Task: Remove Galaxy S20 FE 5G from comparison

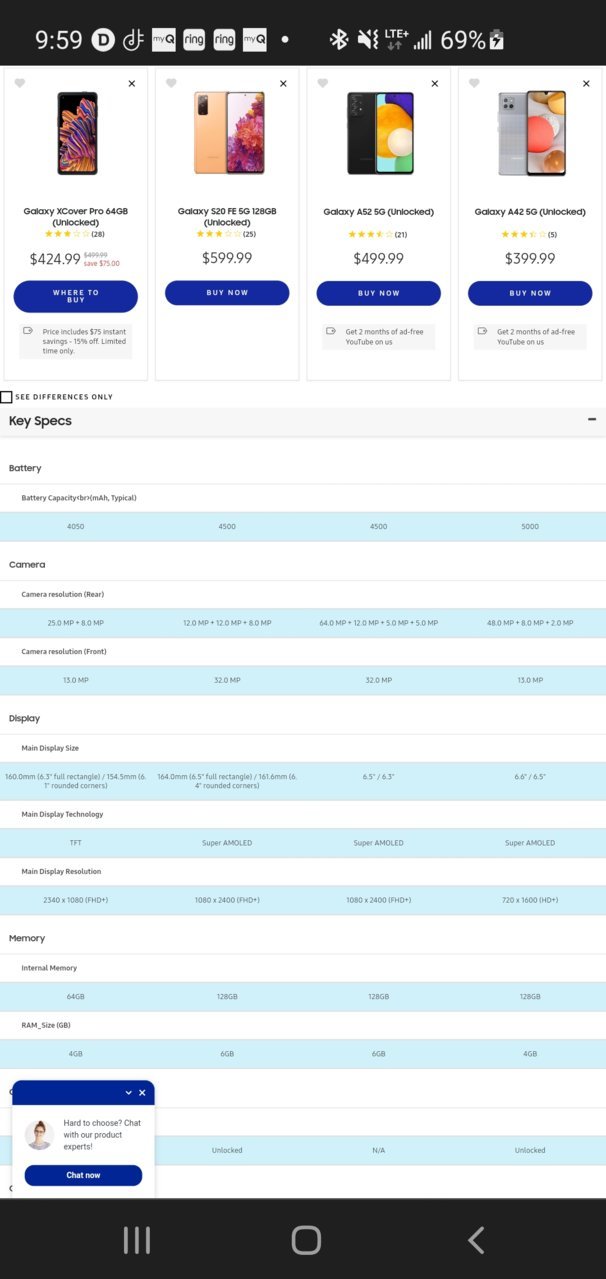Action: pos(283,84)
